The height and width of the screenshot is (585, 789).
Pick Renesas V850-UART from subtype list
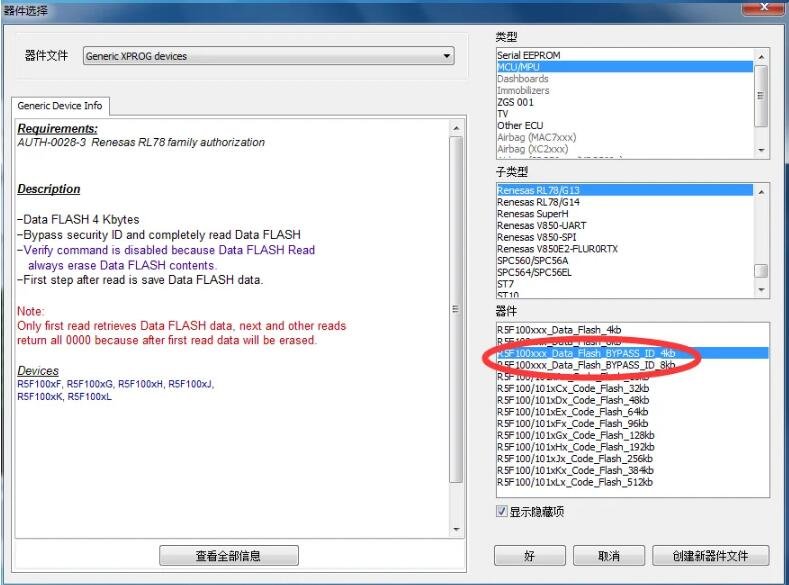[544, 226]
